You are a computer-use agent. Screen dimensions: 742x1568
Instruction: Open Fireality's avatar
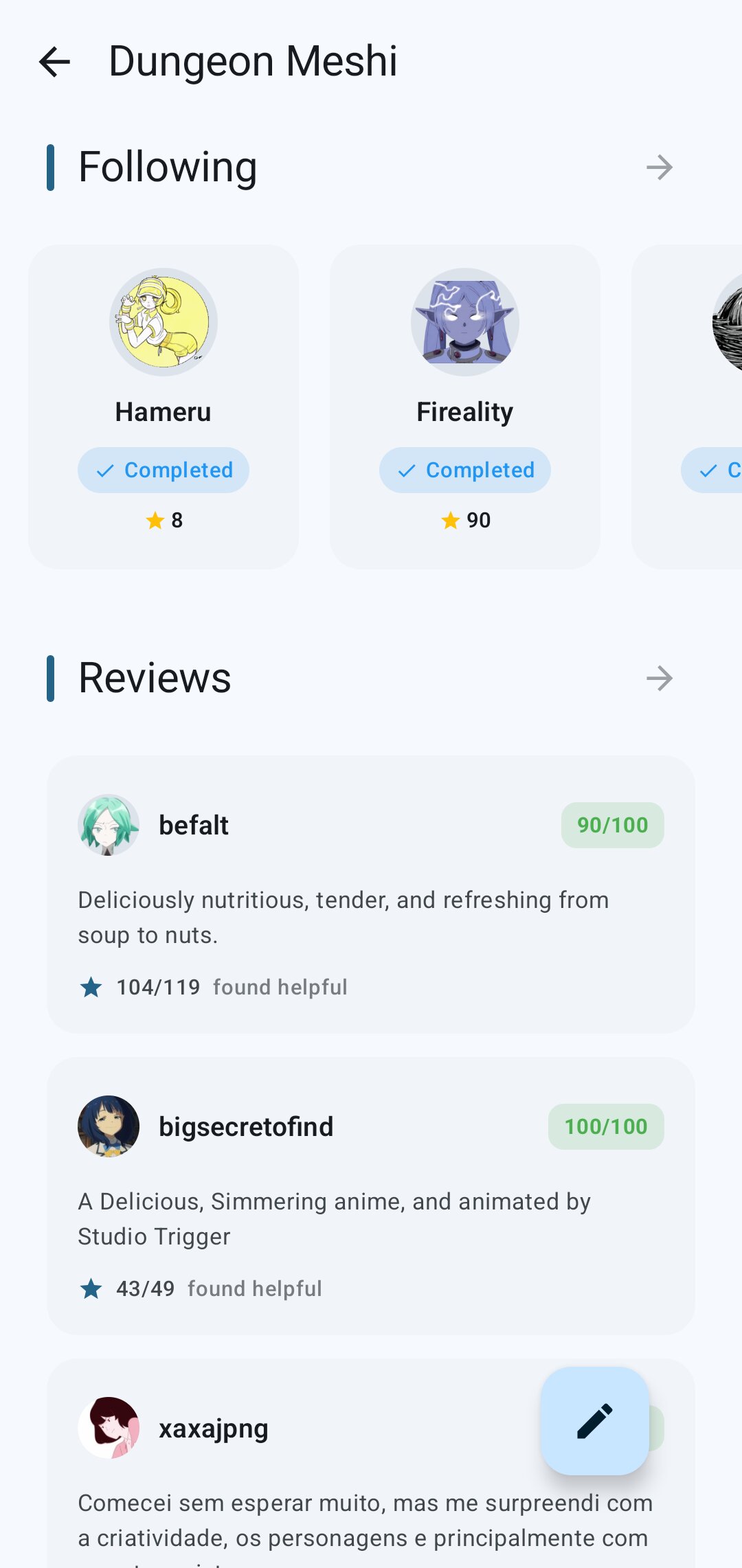[x=465, y=322]
